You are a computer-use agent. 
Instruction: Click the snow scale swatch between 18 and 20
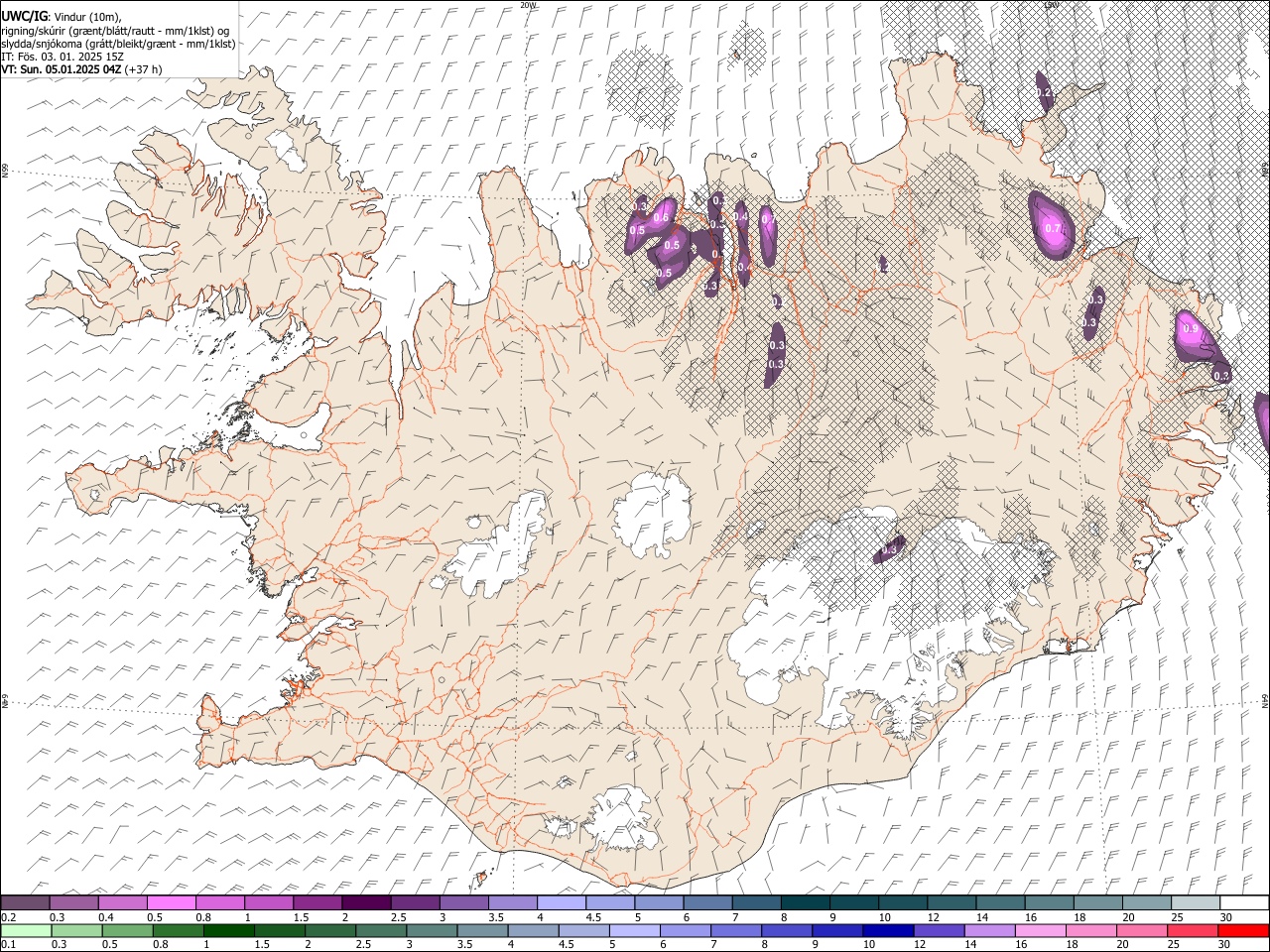point(1097,903)
